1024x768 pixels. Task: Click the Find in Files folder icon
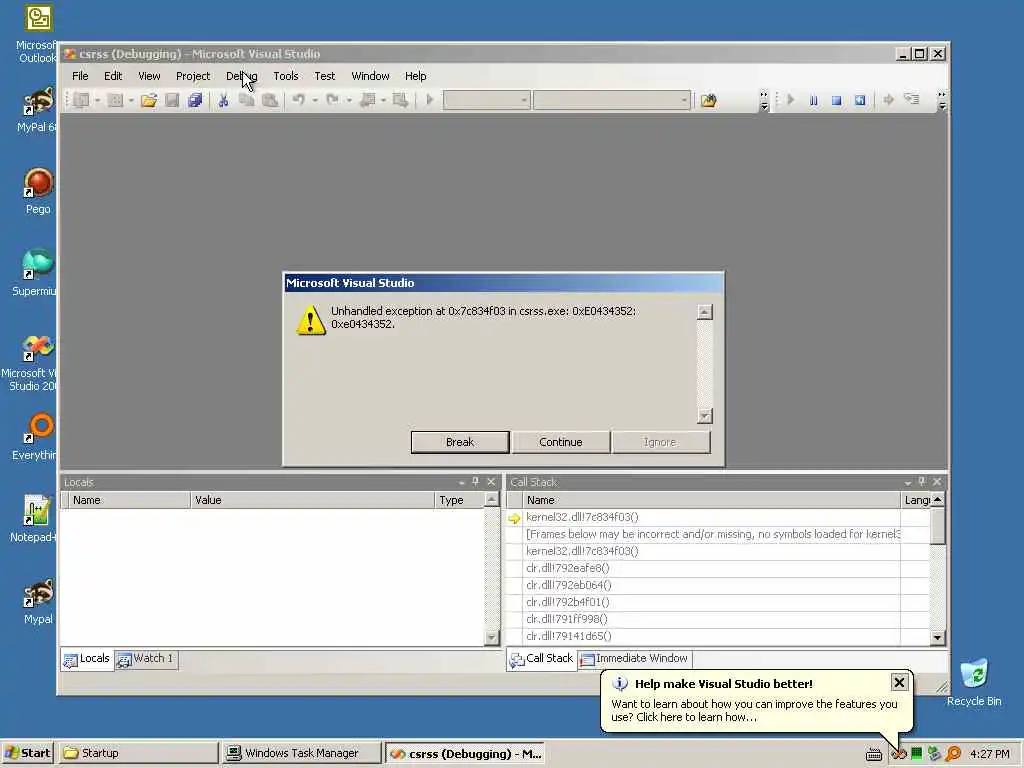709,100
